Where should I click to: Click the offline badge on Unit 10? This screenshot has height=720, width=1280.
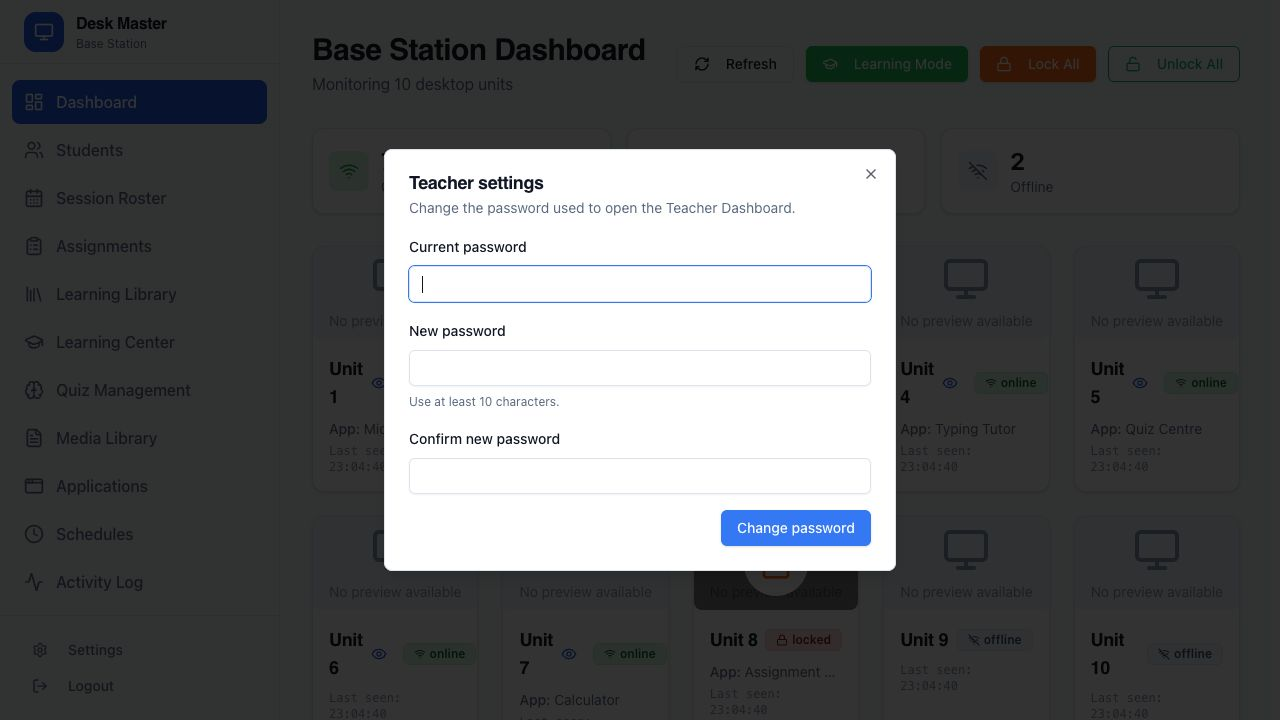coord(1184,654)
